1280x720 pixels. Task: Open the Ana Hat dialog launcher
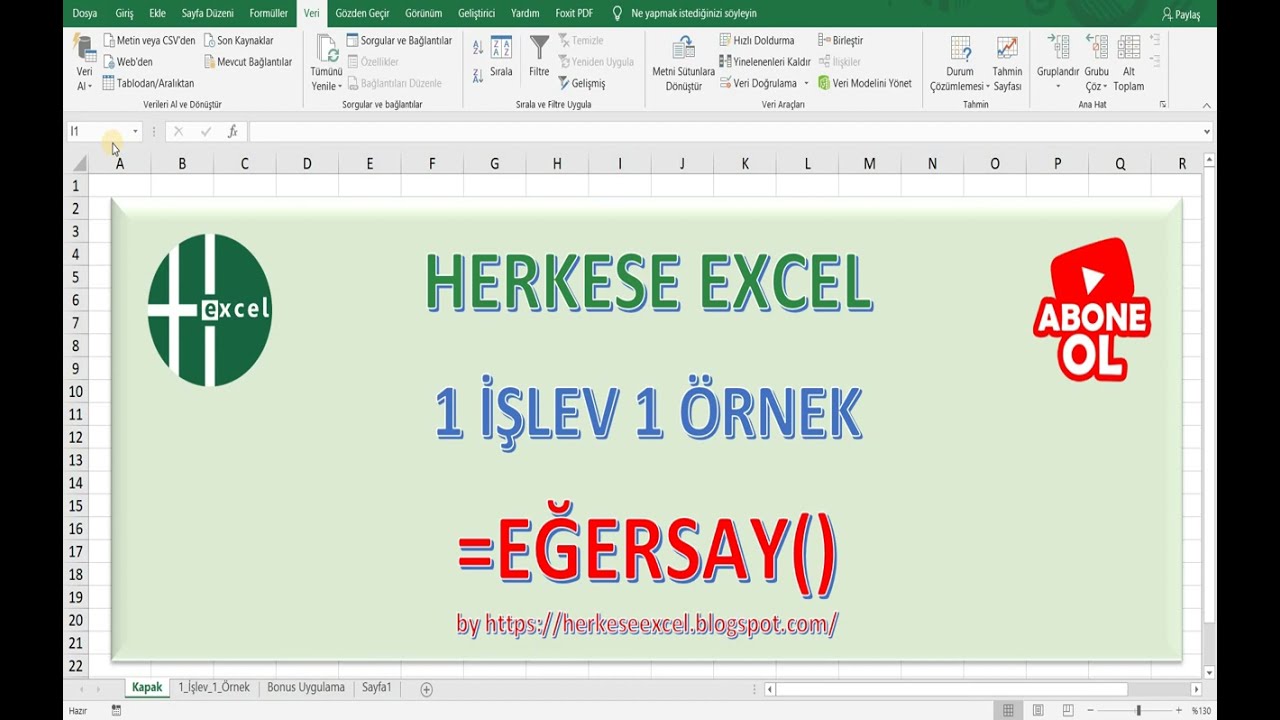point(1163,104)
